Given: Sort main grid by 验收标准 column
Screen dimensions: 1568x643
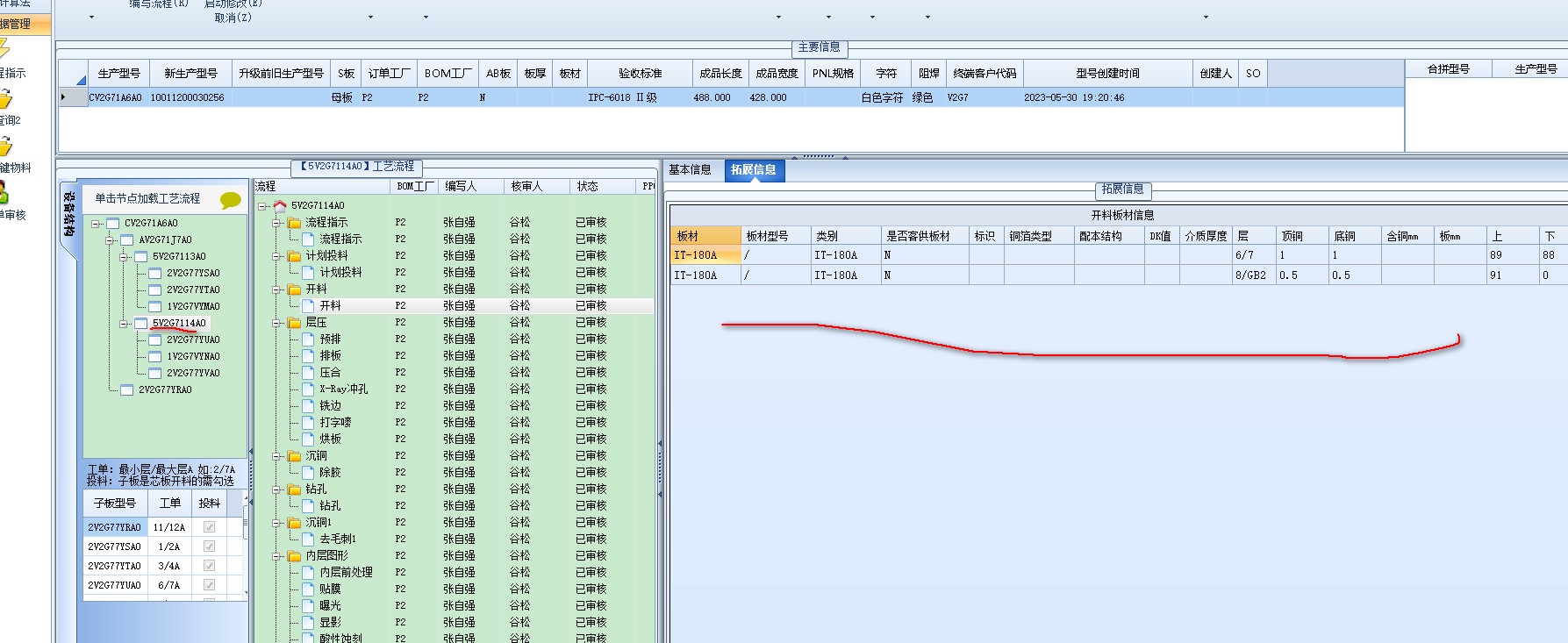Looking at the screenshot, I should coord(641,74).
